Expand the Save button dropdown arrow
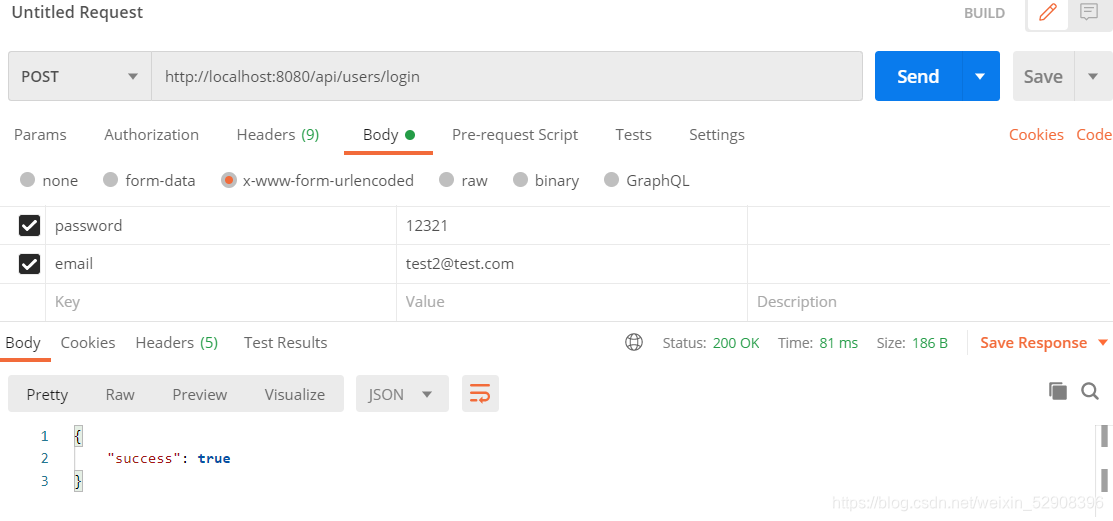Screen dimensions: 1113x521 point(1092,76)
